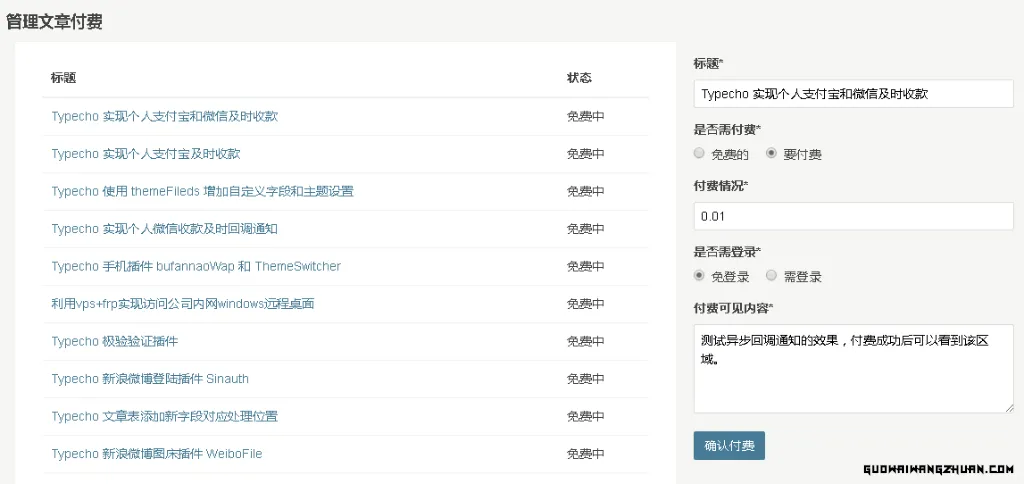The image size is (1024, 484).
Task: Open 'Typecho 文章表添加新字段对应处理位置'
Action: (165, 416)
